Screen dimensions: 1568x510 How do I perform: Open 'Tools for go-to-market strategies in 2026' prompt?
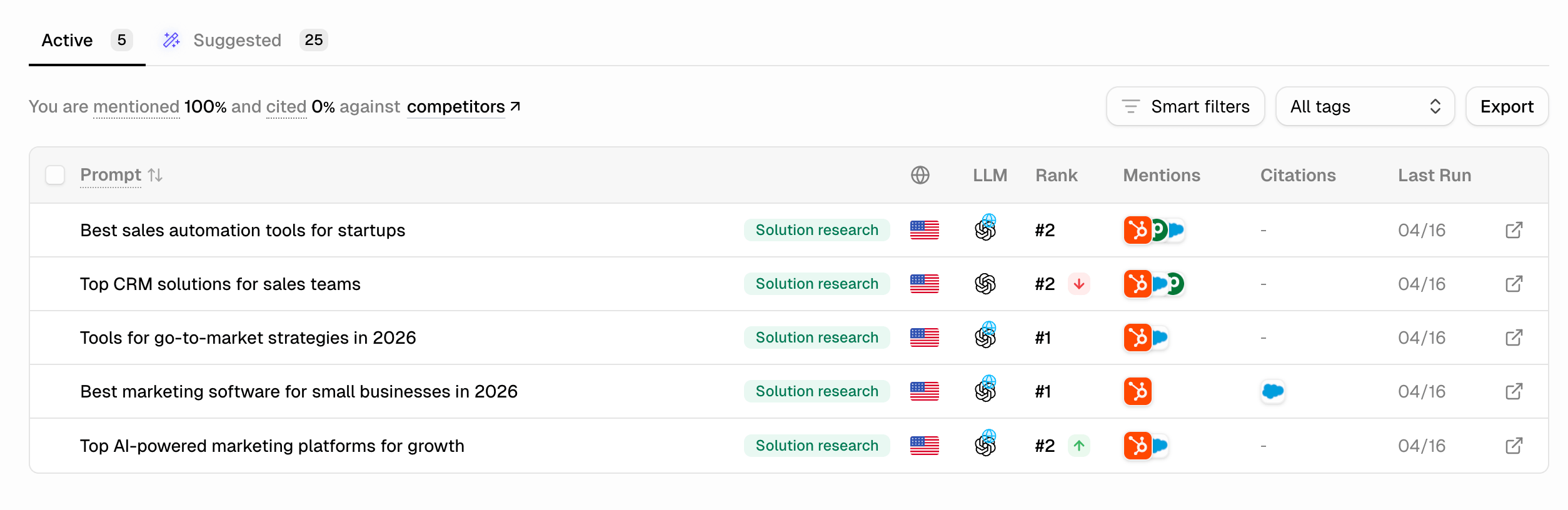pos(248,337)
